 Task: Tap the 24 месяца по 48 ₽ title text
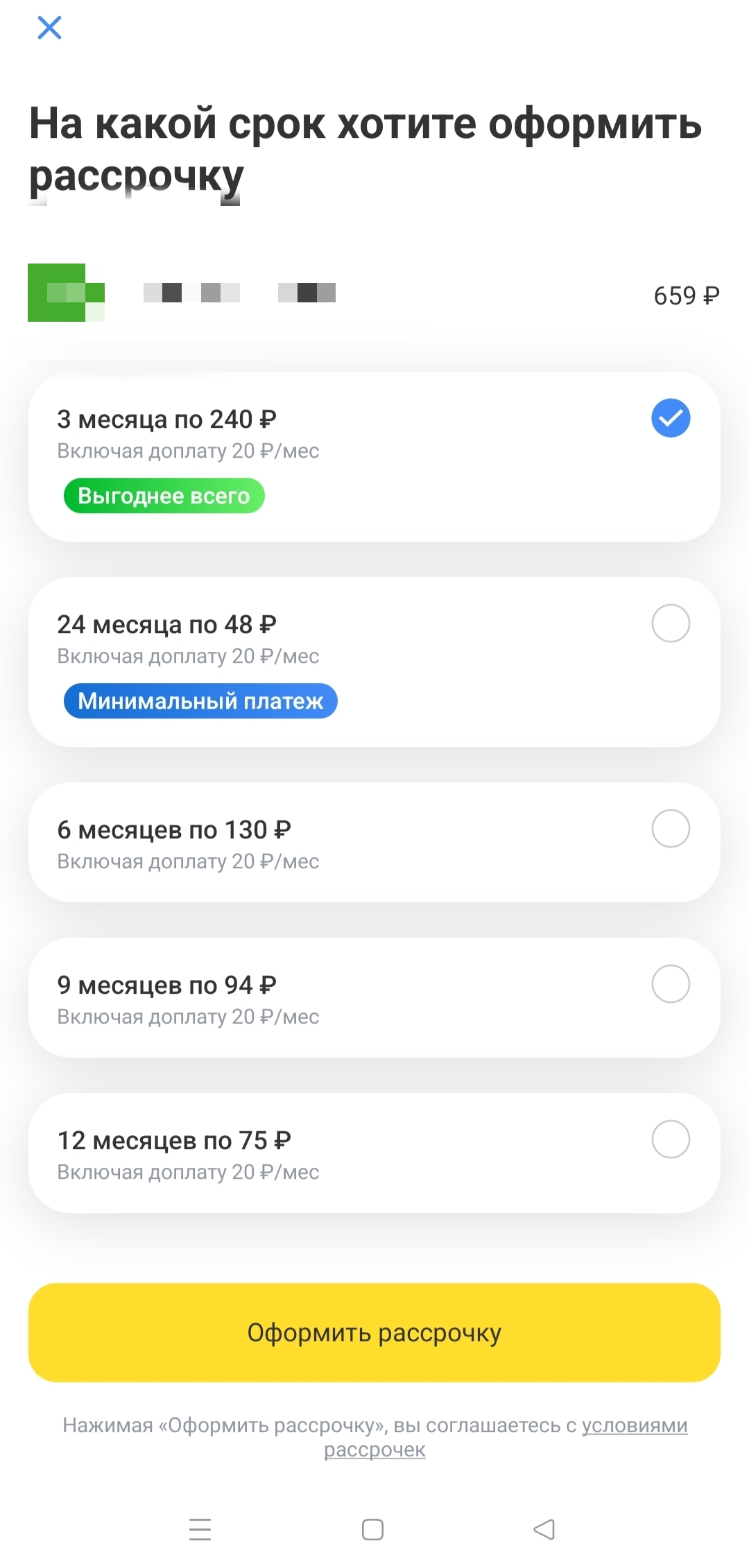point(167,625)
